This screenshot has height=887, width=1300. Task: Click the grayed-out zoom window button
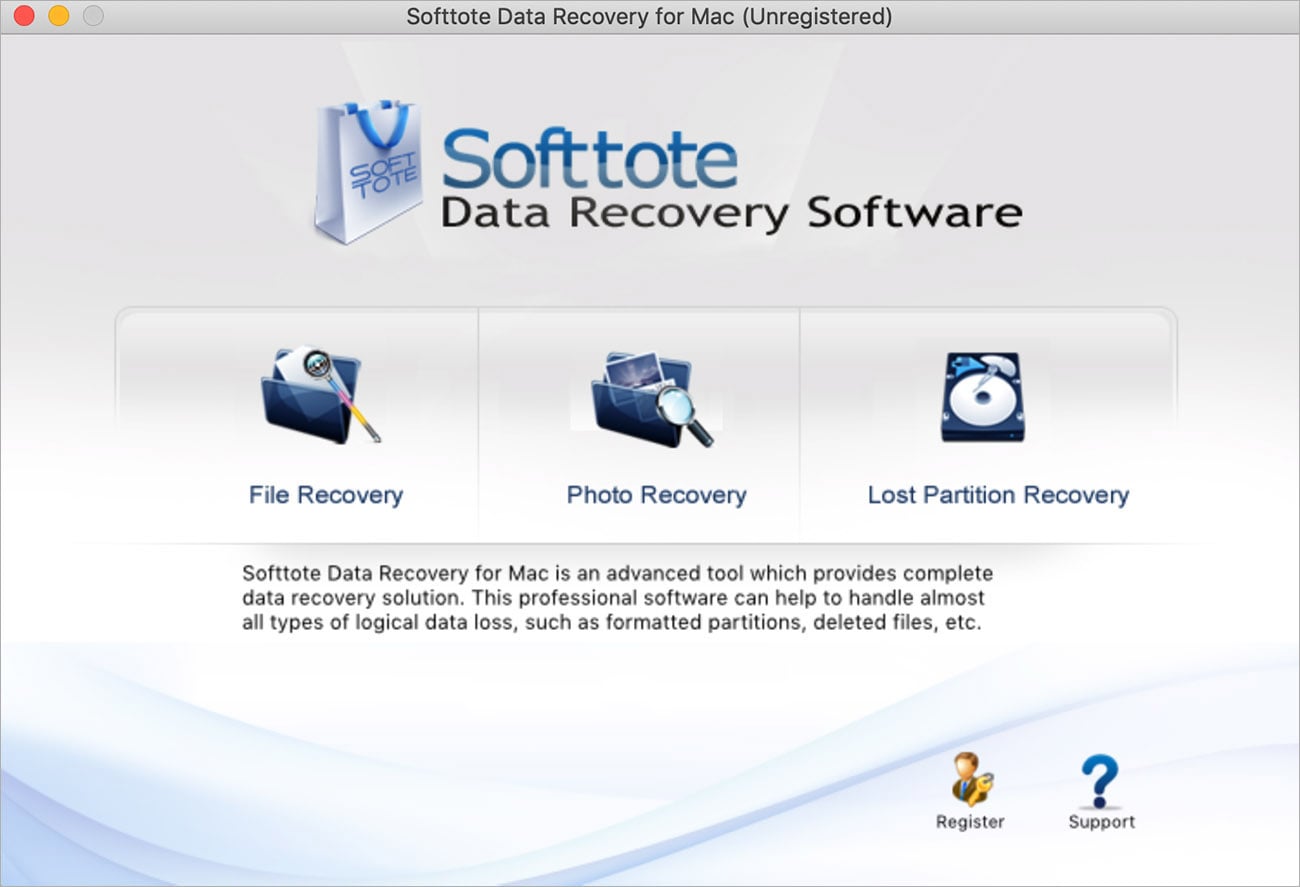(93, 16)
